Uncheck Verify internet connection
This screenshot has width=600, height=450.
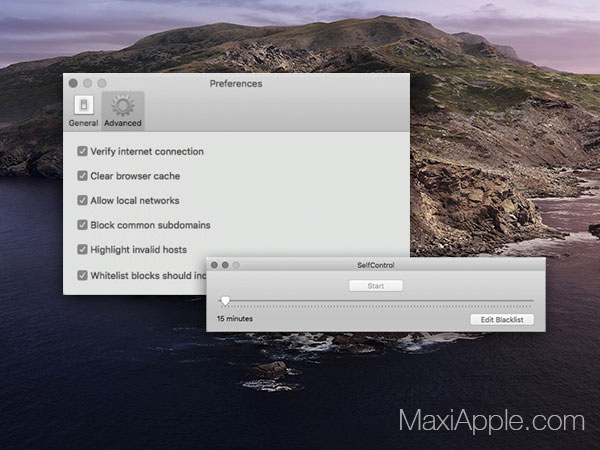point(82,151)
